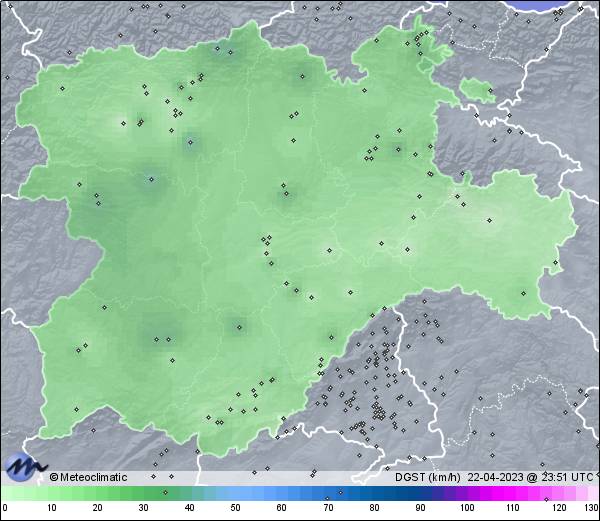Click the scale label 120
The height and width of the screenshot is (521, 600).
559,508
